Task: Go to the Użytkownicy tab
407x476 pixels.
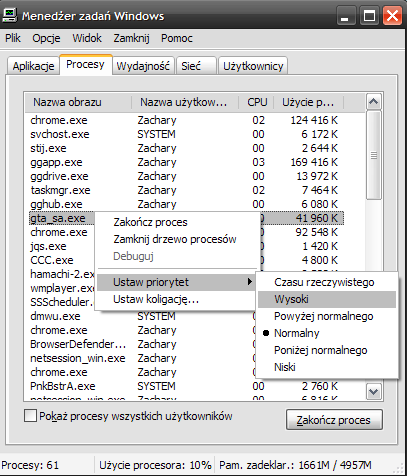Action: (x=253, y=66)
